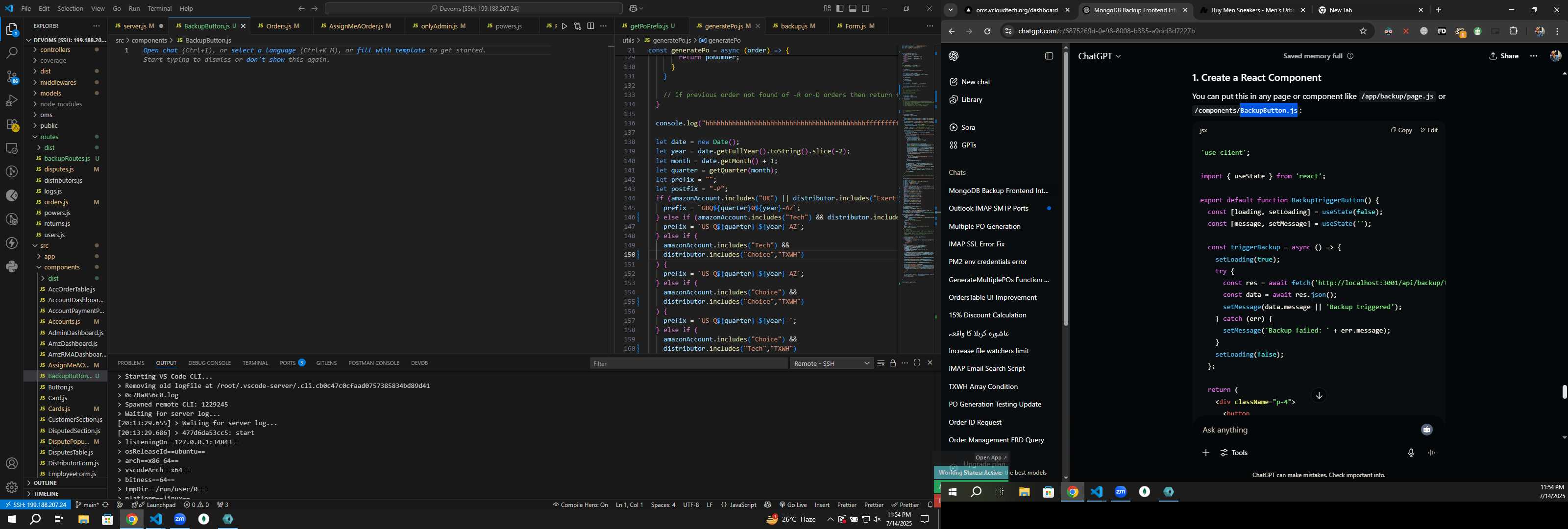The image size is (1568, 529).
Task: Close ChatGPT sidebar with panel icon
Action: [1049, 56]
